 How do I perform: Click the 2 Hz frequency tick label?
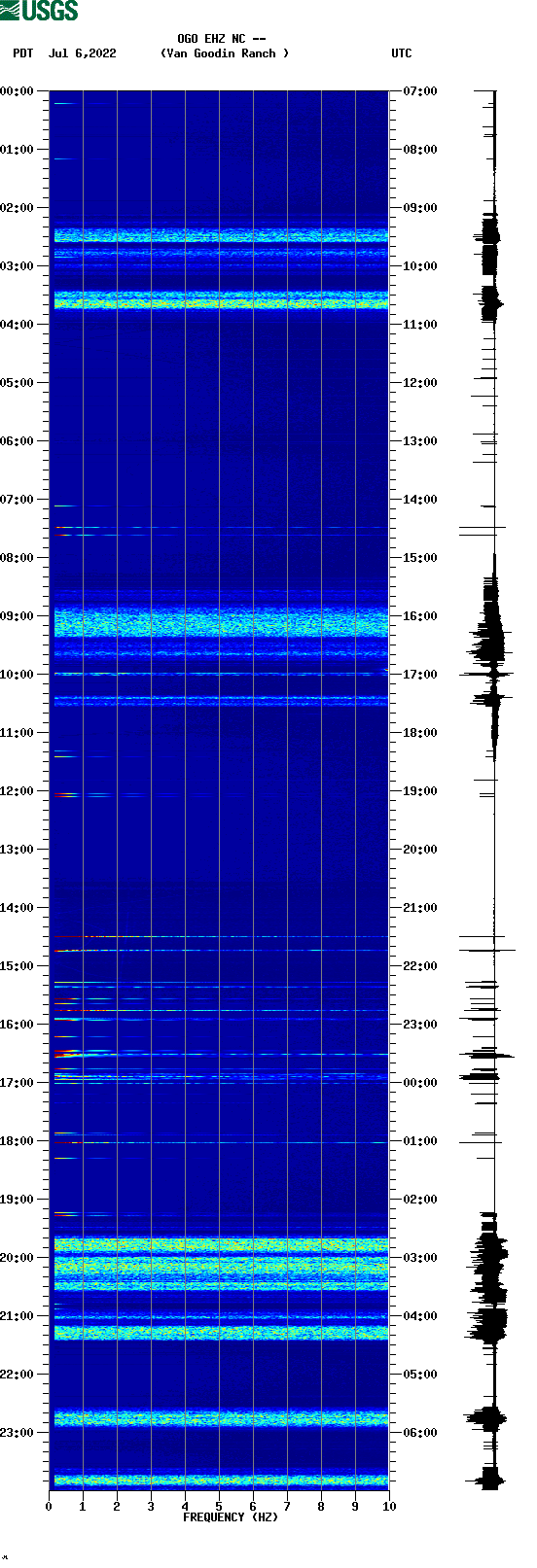117,1507
